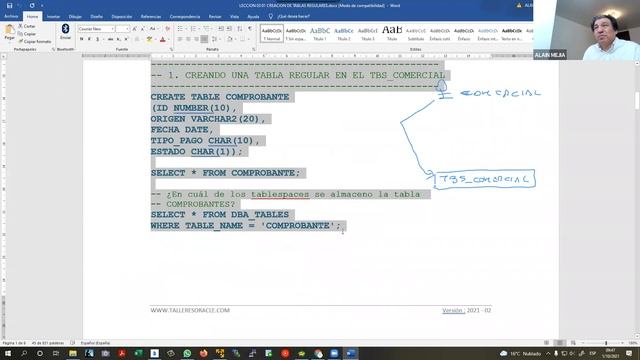This screenshot has width=640, height=360.
Task: Click the Word icon in the taskbar
Action: (x=351, y=353)
